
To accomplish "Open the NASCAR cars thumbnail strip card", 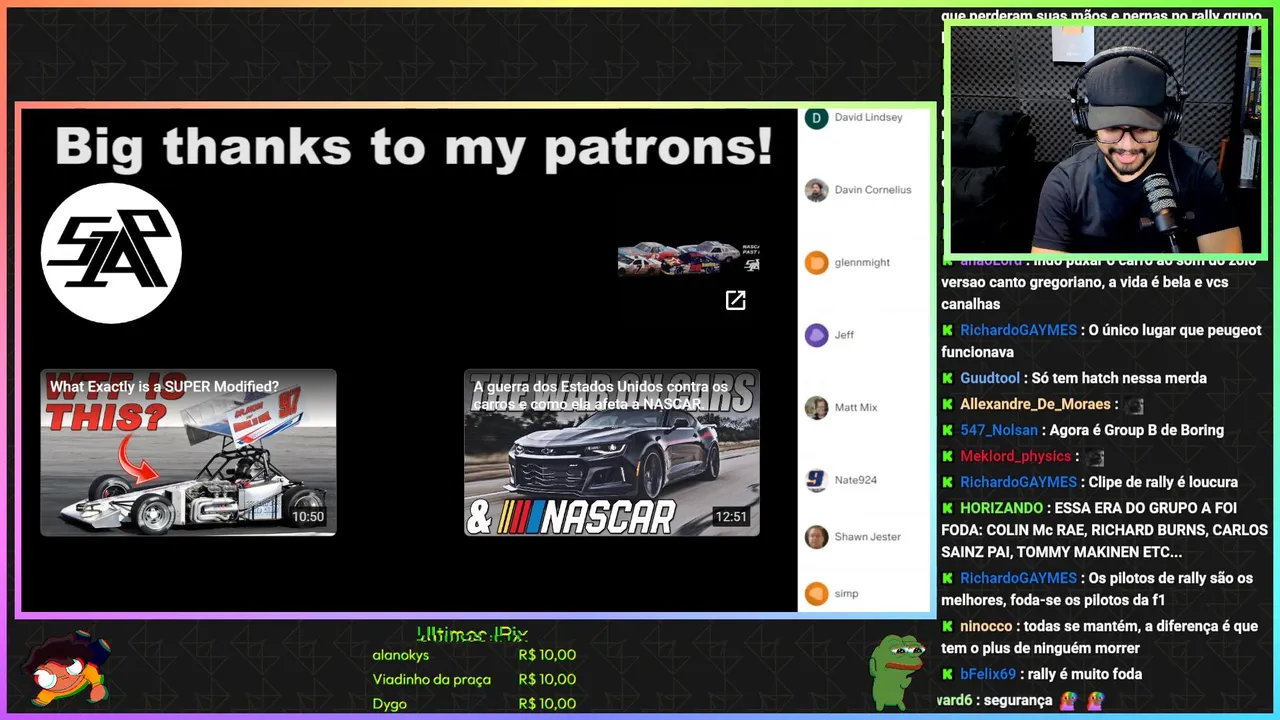I will coord(688,258).
